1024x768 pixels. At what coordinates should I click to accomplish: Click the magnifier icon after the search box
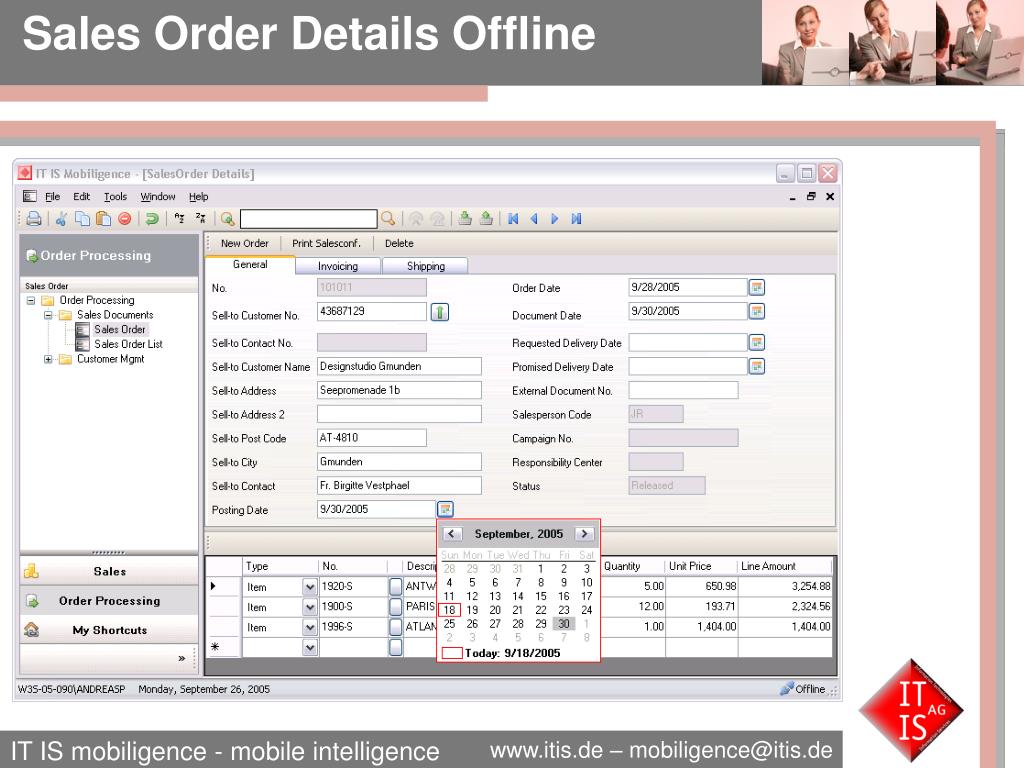[388, 219]
